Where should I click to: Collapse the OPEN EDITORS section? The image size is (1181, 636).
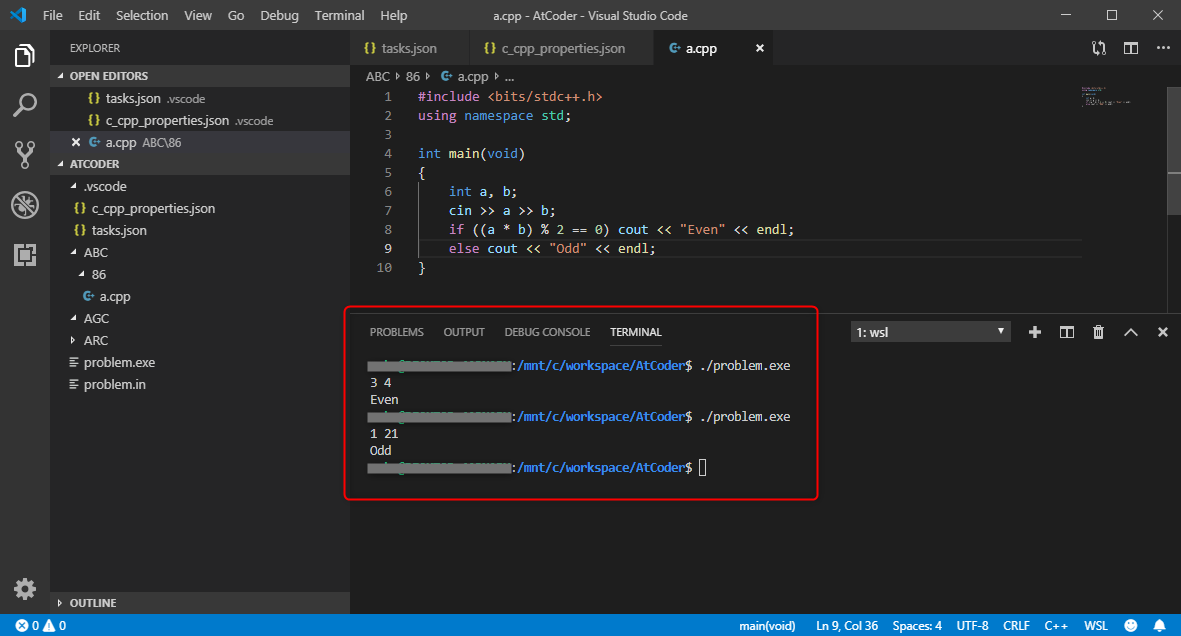tap(108, 76)
